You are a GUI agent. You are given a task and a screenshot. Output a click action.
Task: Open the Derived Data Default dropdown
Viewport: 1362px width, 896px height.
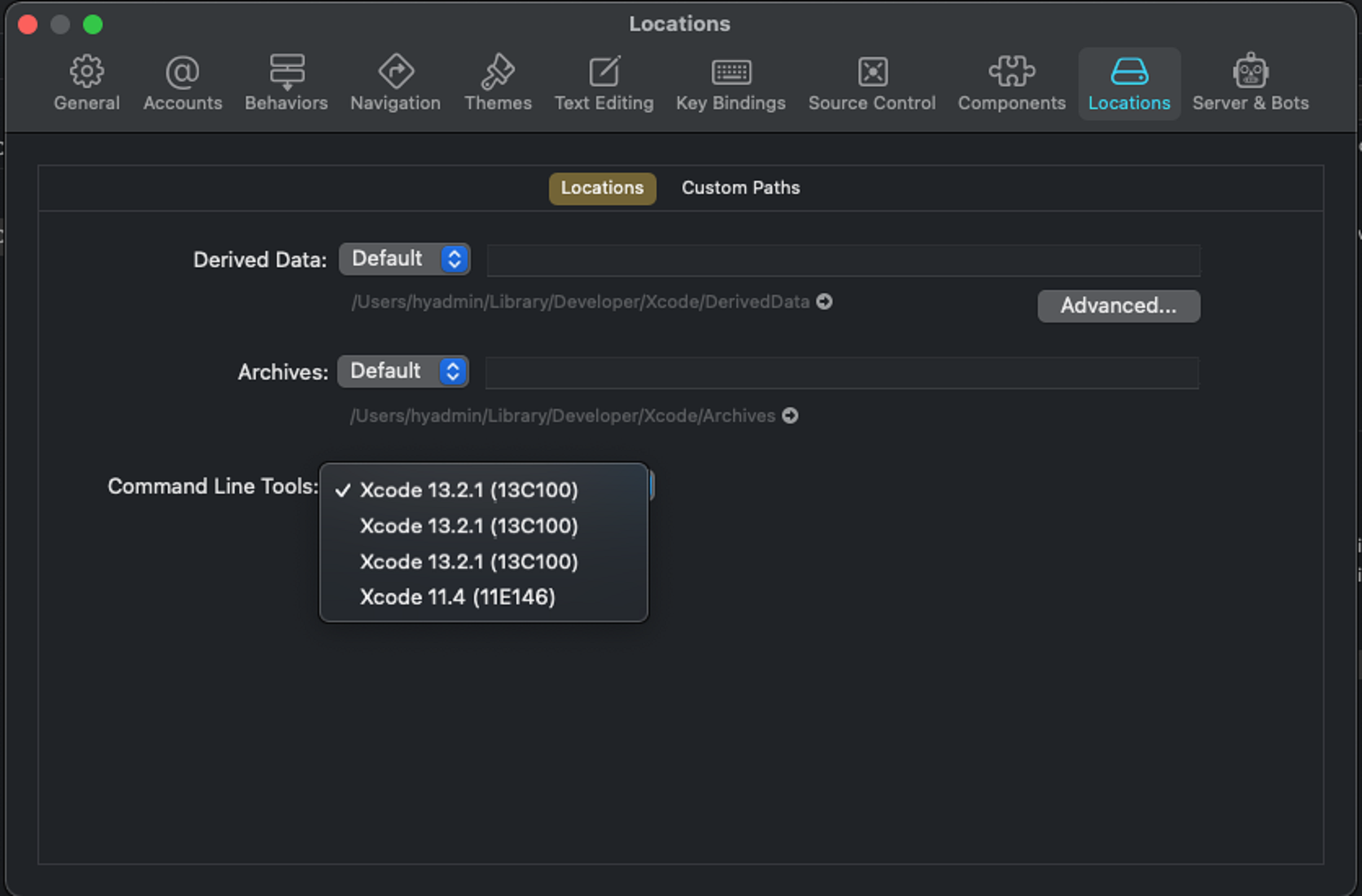pyautogui.click(x=404, y=259)
